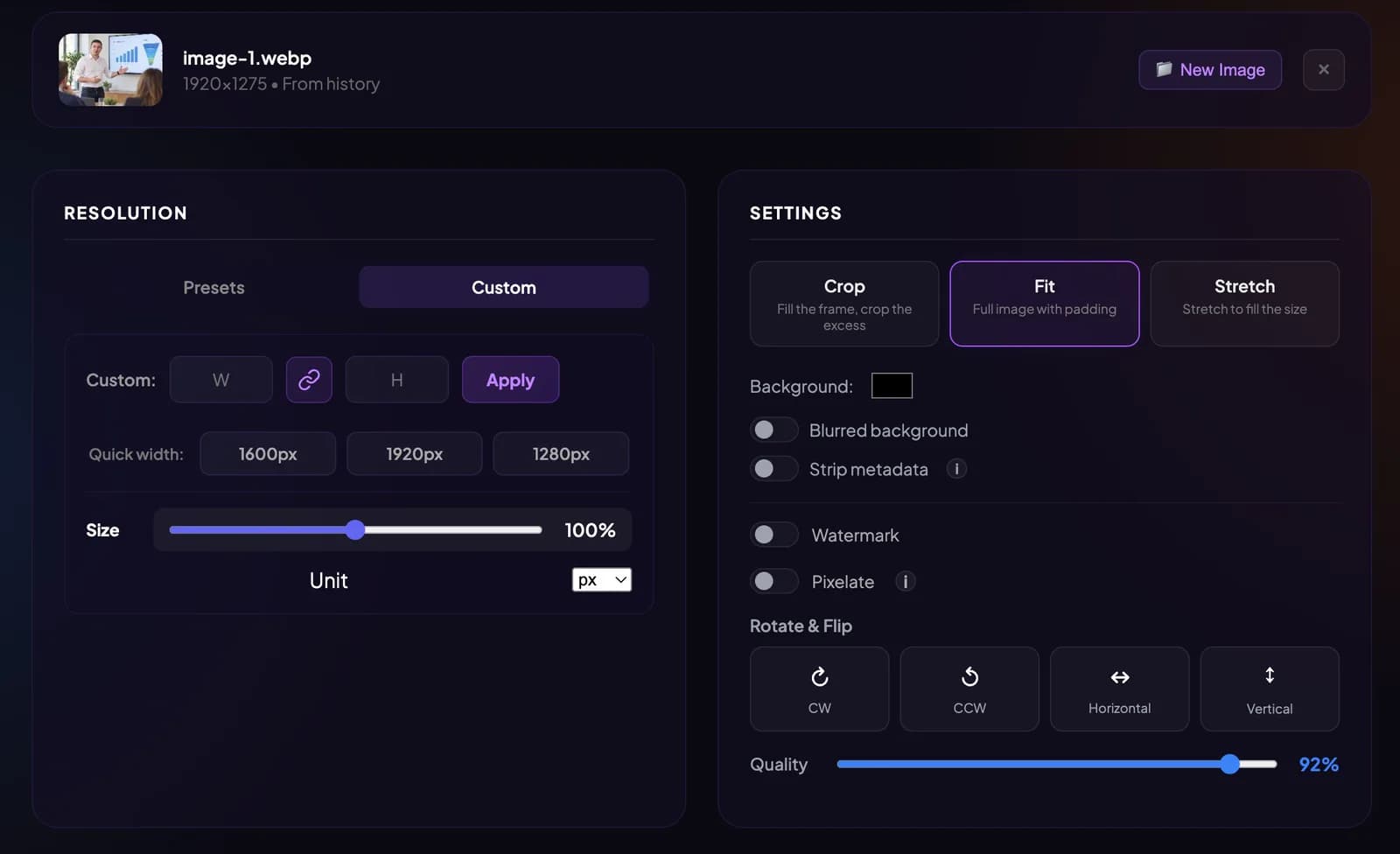Open Strip metadata info icon
This screenshot has height=854, width=1400.
[956, 469]
